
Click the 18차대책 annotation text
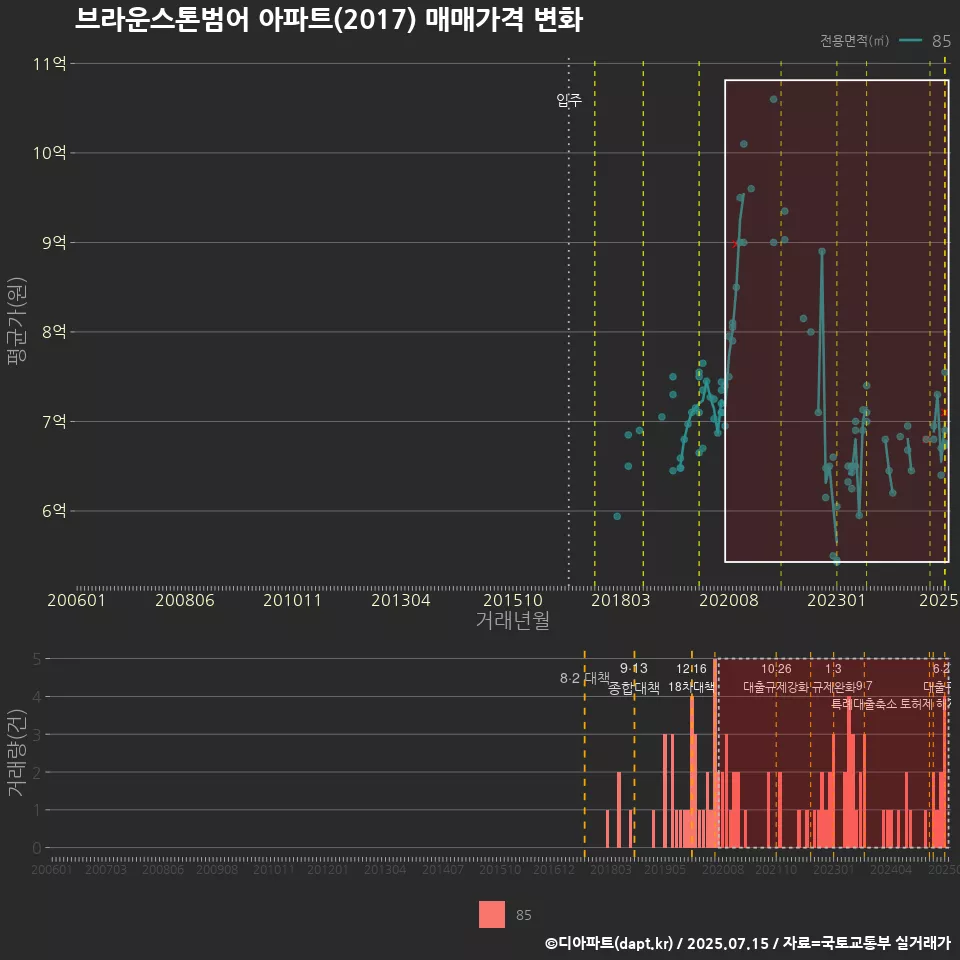click(691, 687)
